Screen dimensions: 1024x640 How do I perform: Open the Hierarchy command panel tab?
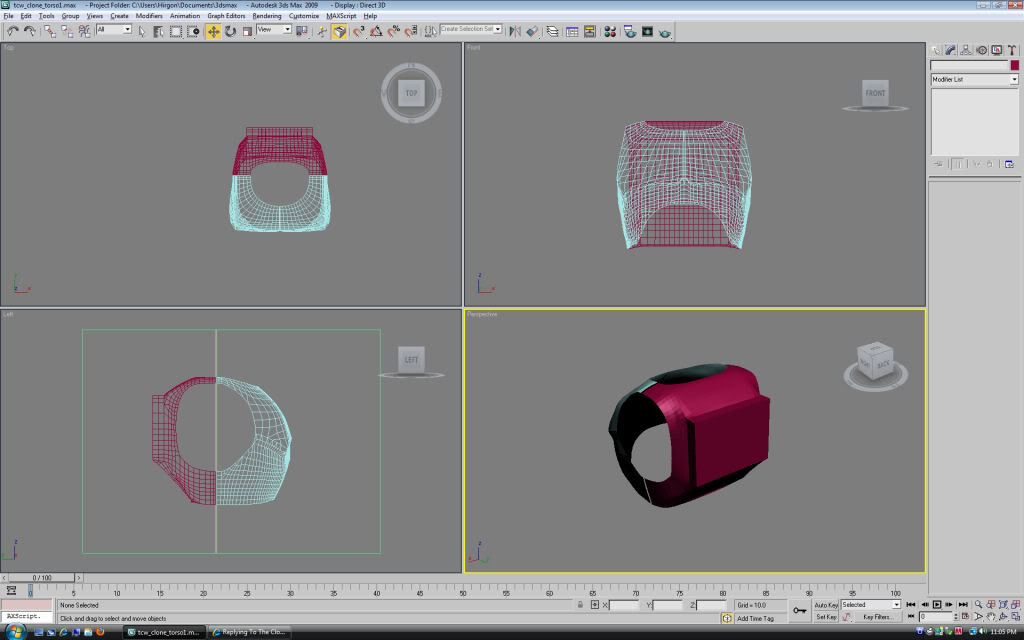click(x=967, y=50)
